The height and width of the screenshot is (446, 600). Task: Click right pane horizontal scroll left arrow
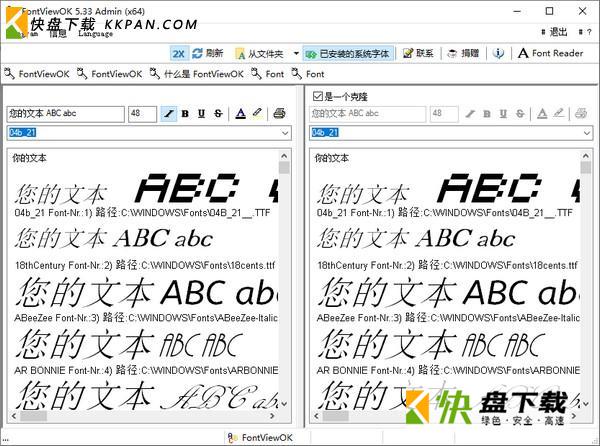coord(316,416)
